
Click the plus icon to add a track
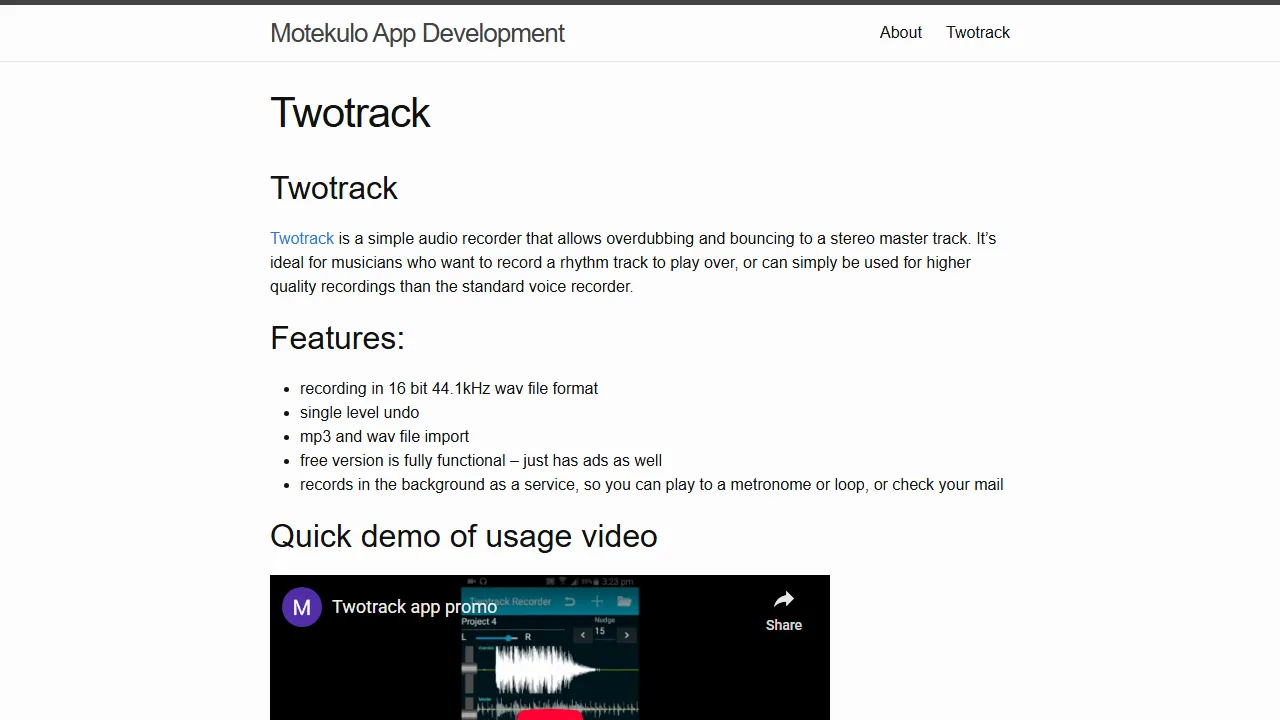pos(597,601)
